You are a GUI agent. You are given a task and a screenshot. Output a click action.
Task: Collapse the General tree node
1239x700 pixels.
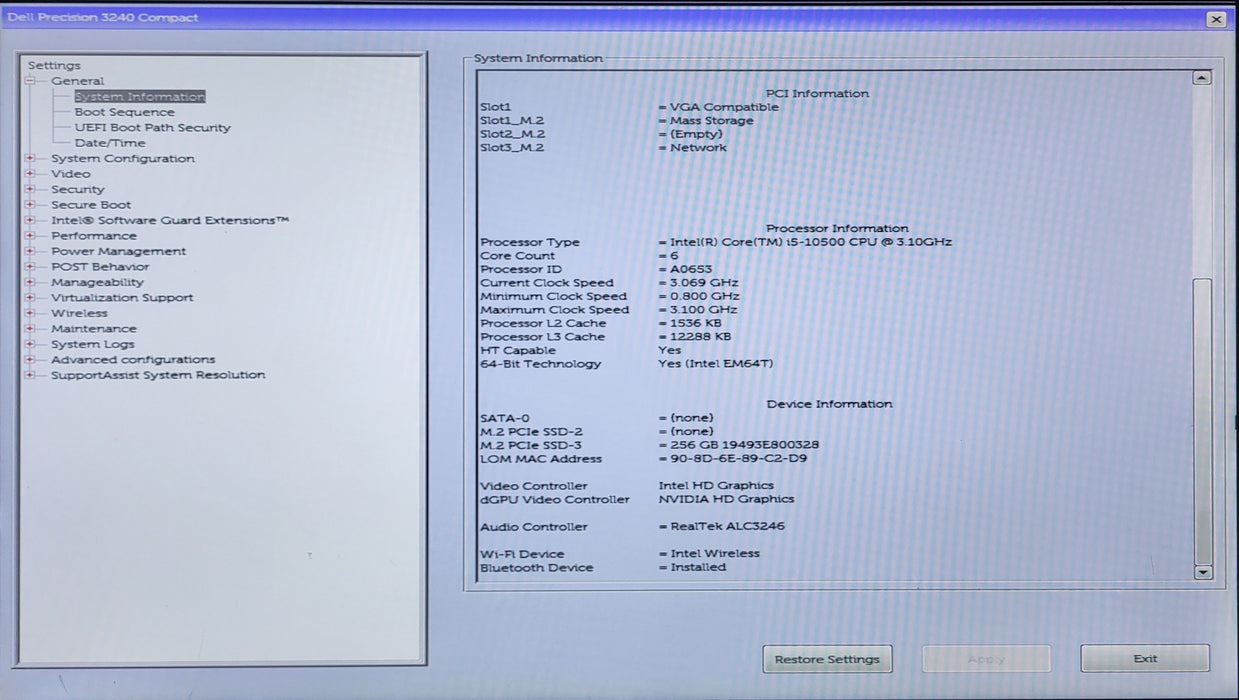30,81
